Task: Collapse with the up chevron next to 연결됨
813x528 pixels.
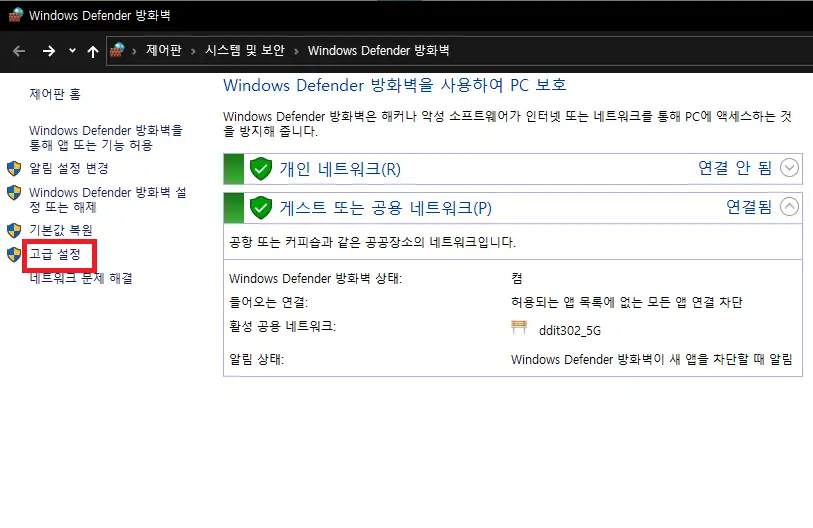Action: click(789, 206)
